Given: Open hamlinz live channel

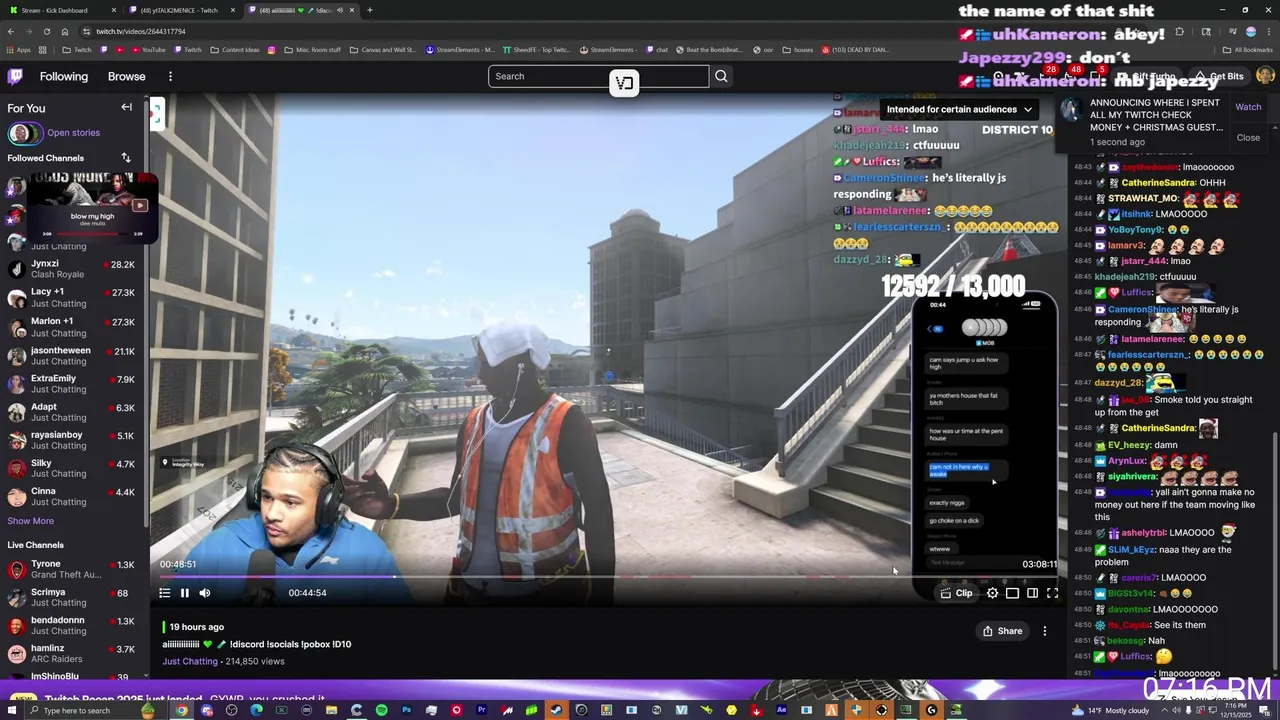Looking at the screenshot, I should coord(72,653).
